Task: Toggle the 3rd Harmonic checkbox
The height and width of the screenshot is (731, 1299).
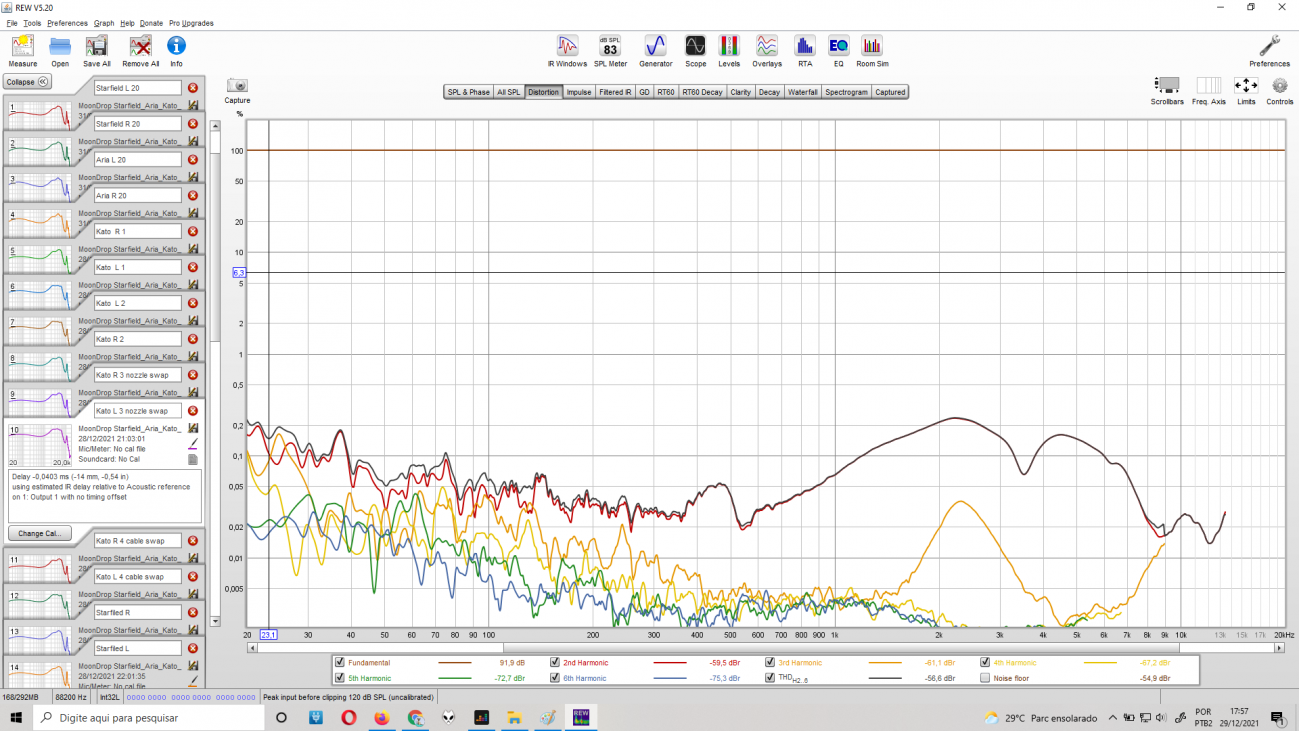Action: 770,662
